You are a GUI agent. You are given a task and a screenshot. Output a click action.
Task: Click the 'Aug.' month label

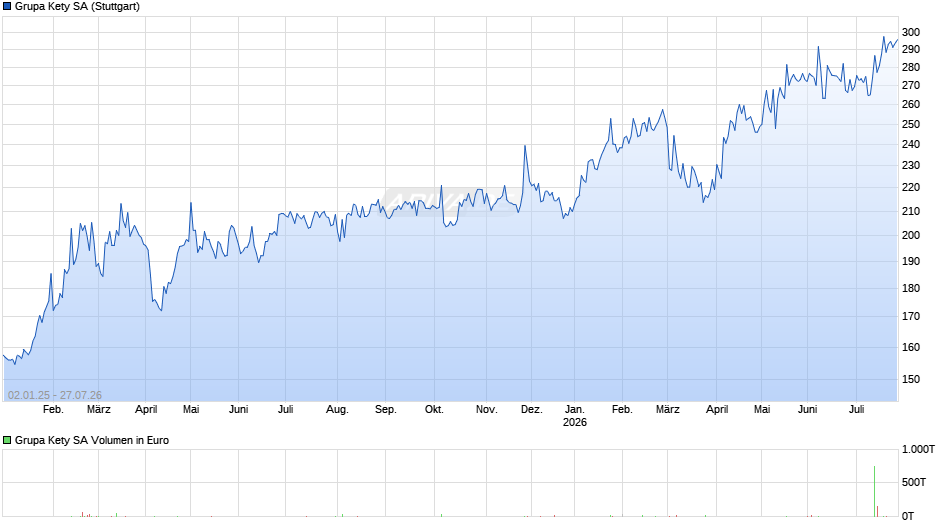point(337,410)
